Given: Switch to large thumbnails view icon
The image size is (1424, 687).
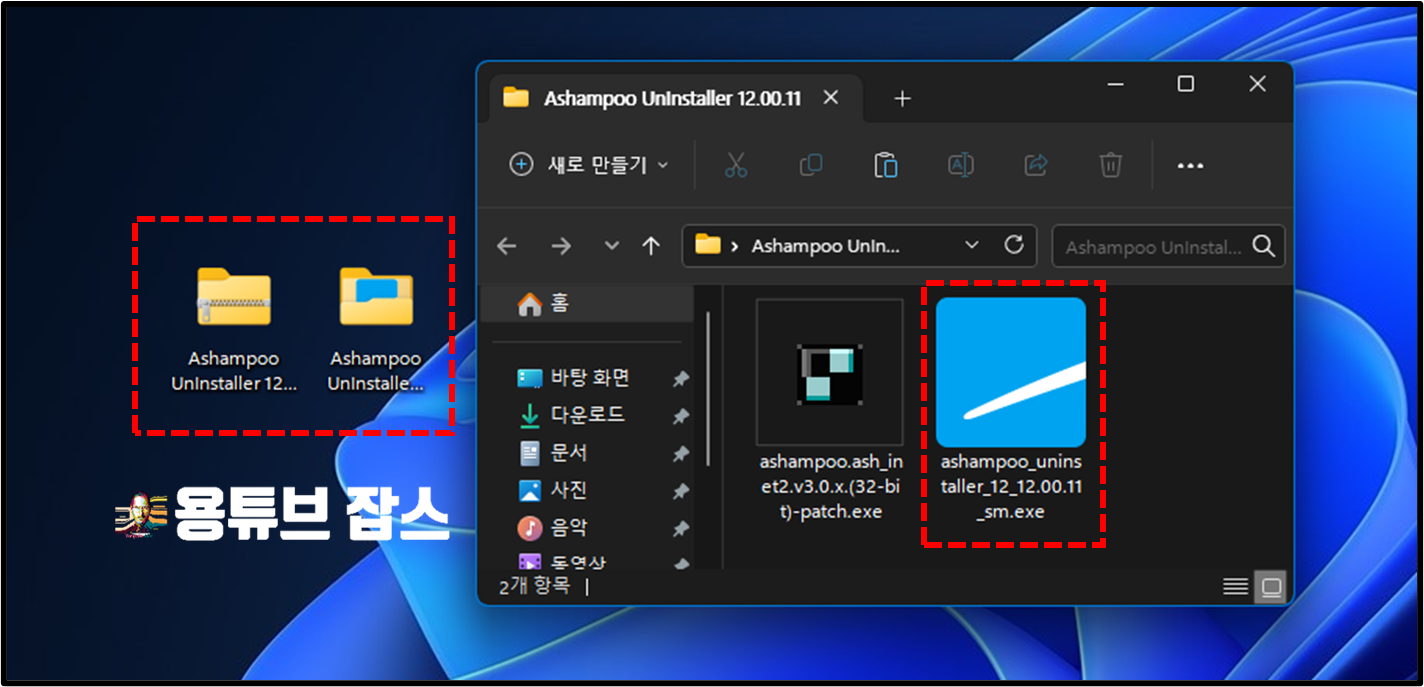Looking at the screenshot, I should (1271, 587).
